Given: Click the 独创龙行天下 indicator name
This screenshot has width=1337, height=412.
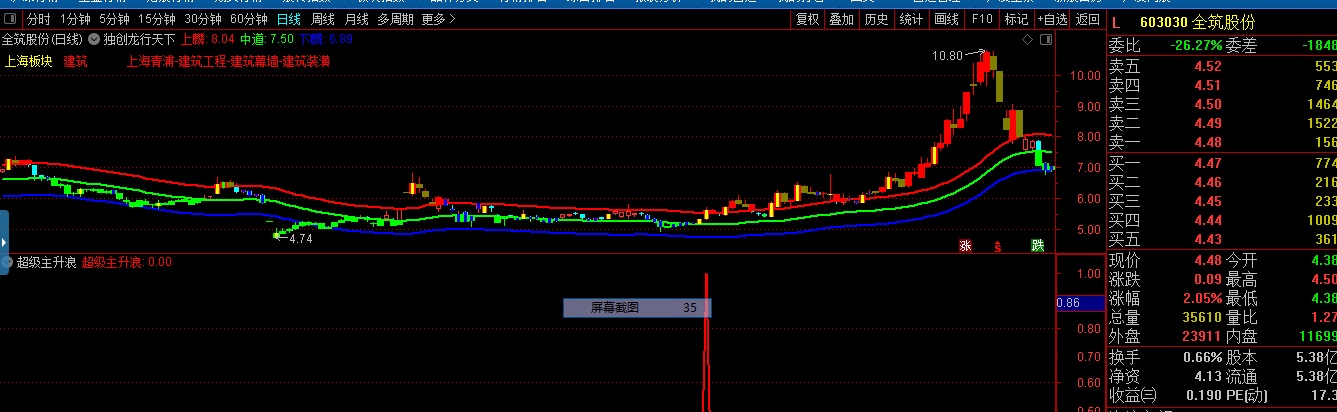Looking at the screenshot, I should coord(139,40).
